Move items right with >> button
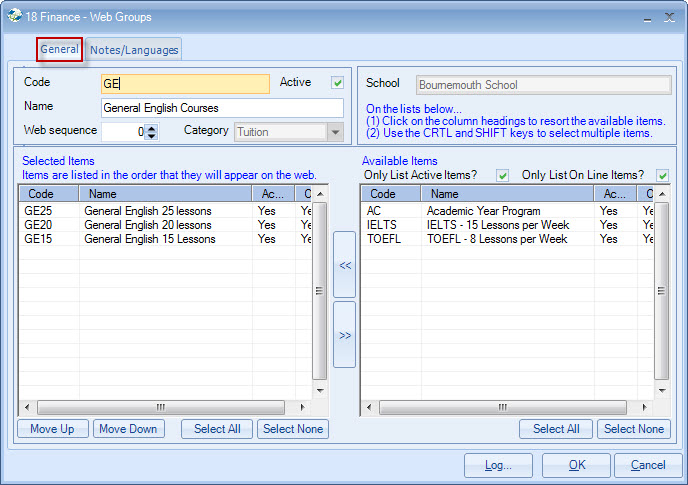 pos(344,335)
